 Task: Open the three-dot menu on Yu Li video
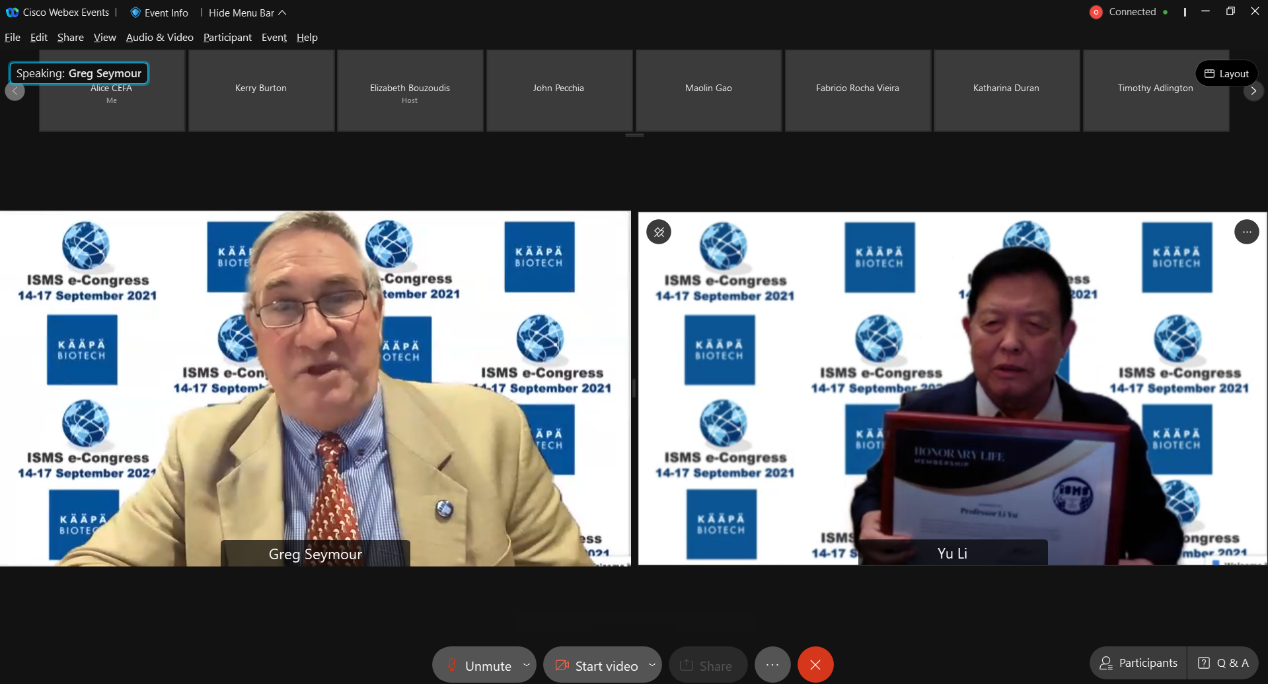tap(1246, 232)
